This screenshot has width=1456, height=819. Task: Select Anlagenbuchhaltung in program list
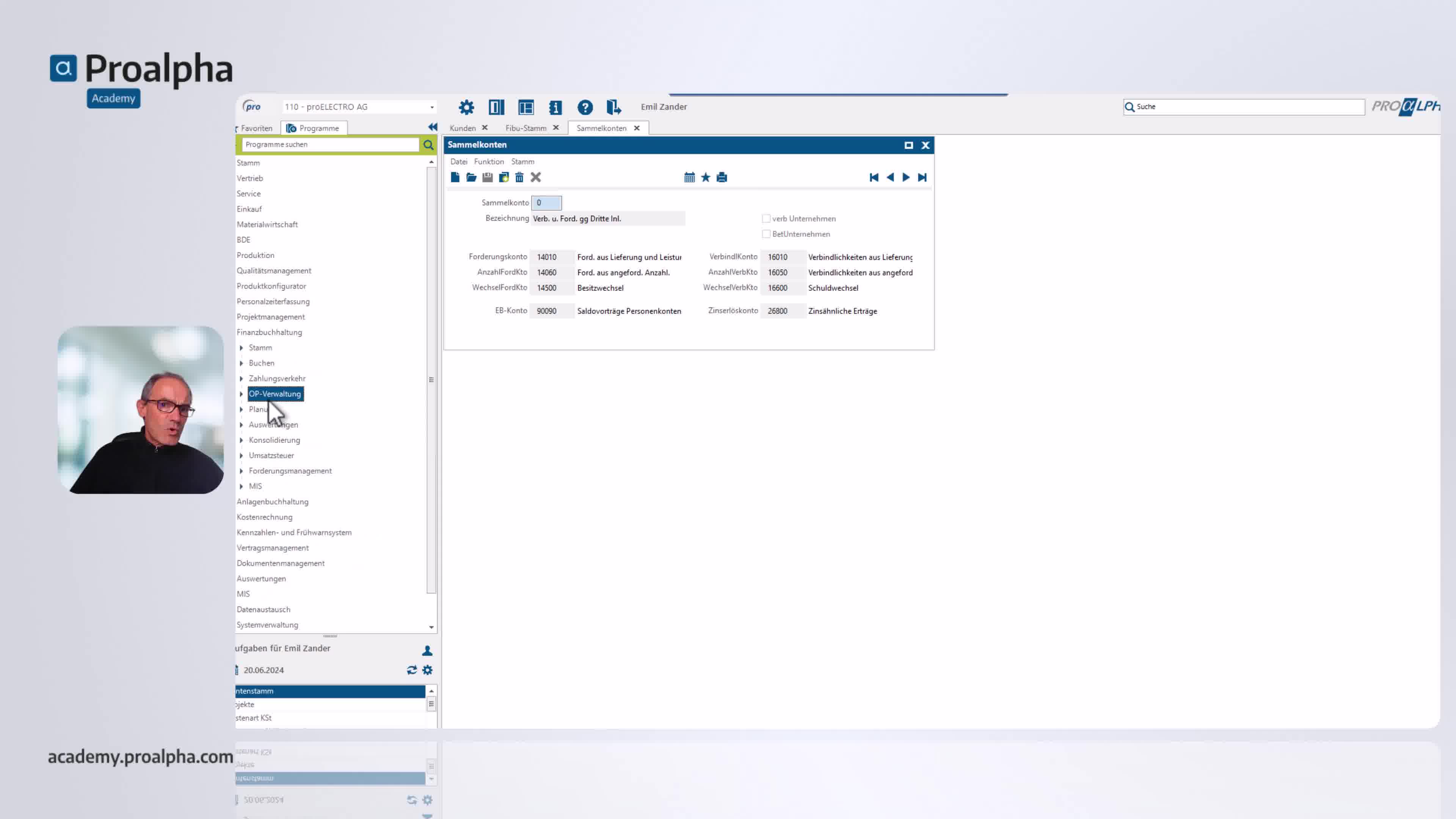[x=273, y=502]
